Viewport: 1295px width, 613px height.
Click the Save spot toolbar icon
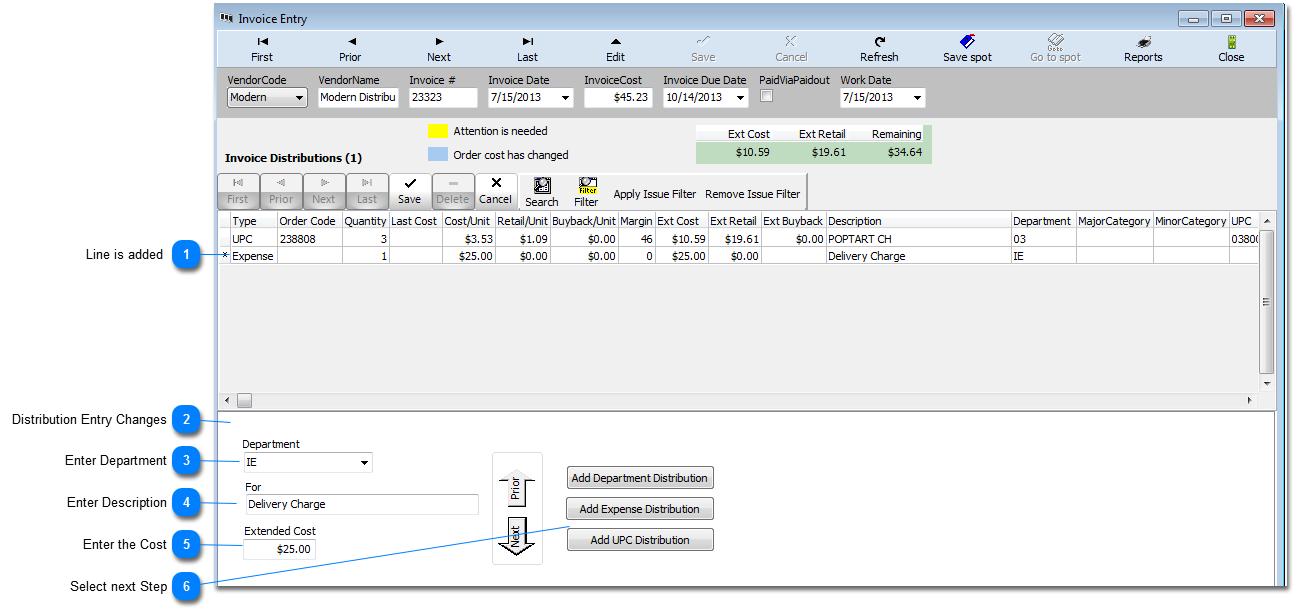click(x=967, y=48)
